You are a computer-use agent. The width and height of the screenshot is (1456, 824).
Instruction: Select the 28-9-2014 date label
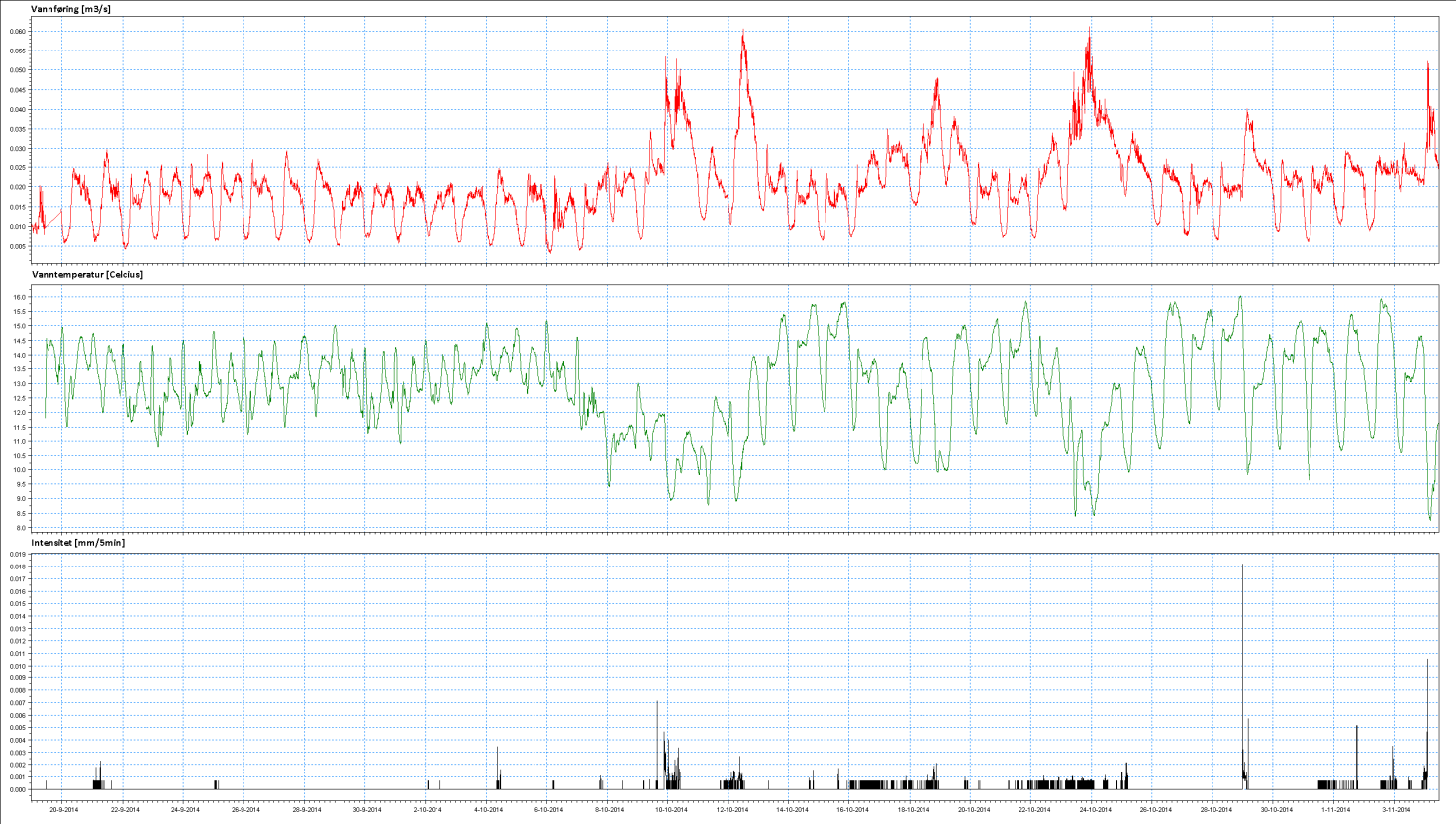point(306,809)
